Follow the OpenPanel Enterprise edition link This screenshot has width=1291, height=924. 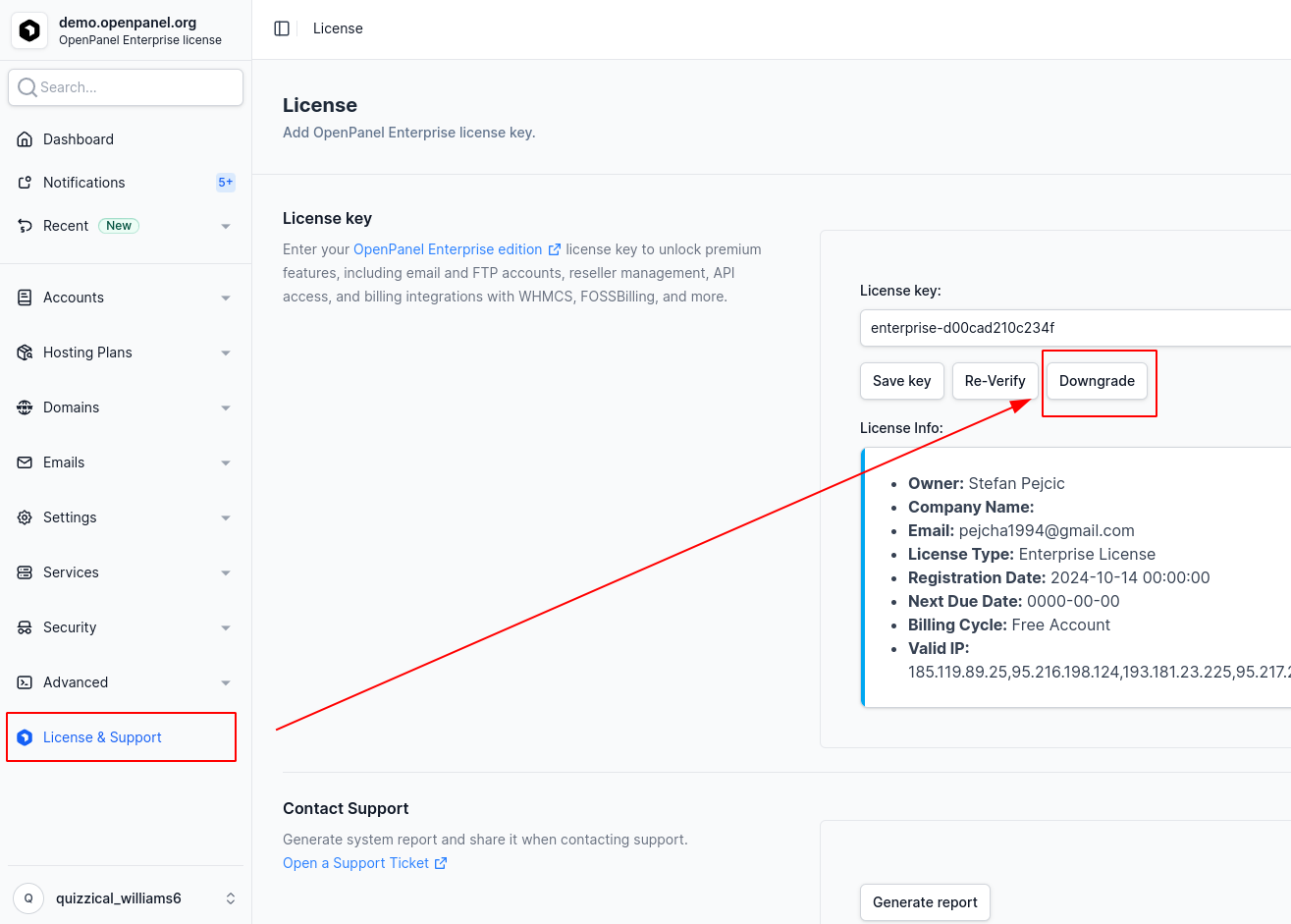(x=448, y=249)
